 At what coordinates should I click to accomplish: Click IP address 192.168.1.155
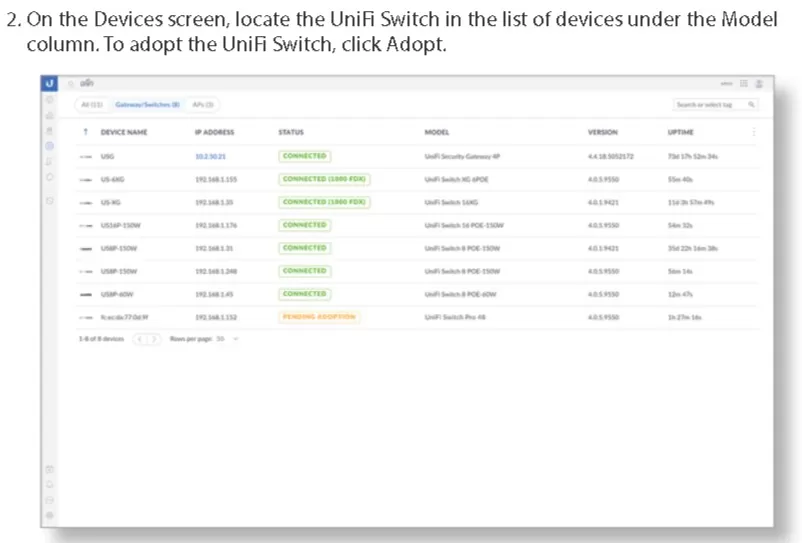(216, 179)
